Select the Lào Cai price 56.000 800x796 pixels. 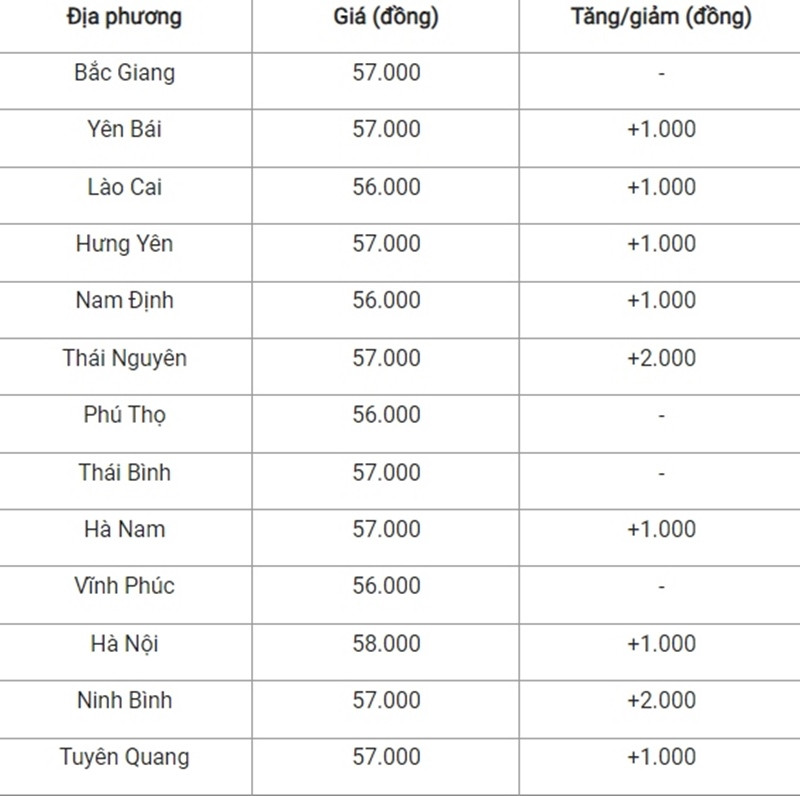386,187
